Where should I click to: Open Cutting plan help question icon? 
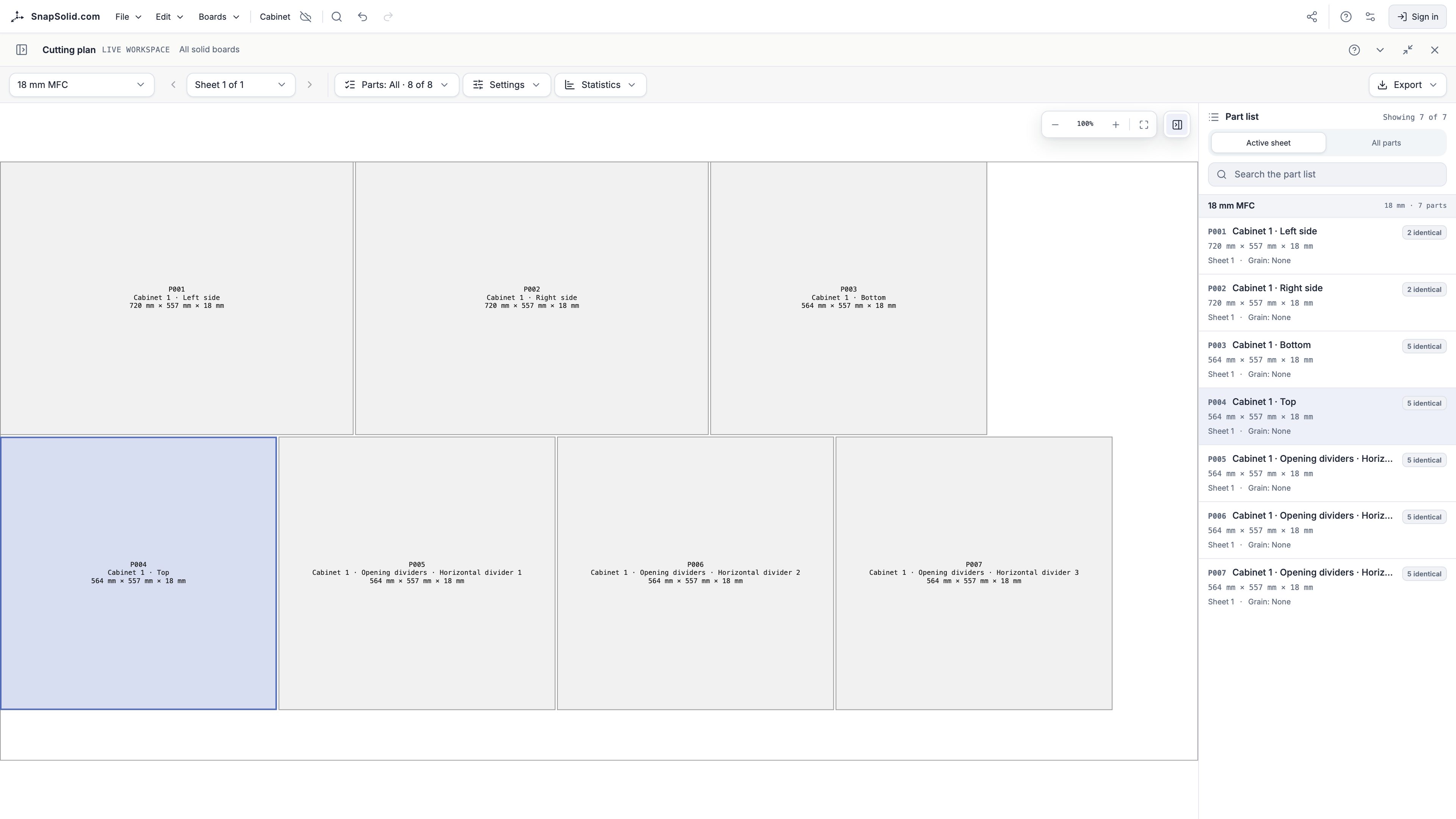tap(1354, 50)
